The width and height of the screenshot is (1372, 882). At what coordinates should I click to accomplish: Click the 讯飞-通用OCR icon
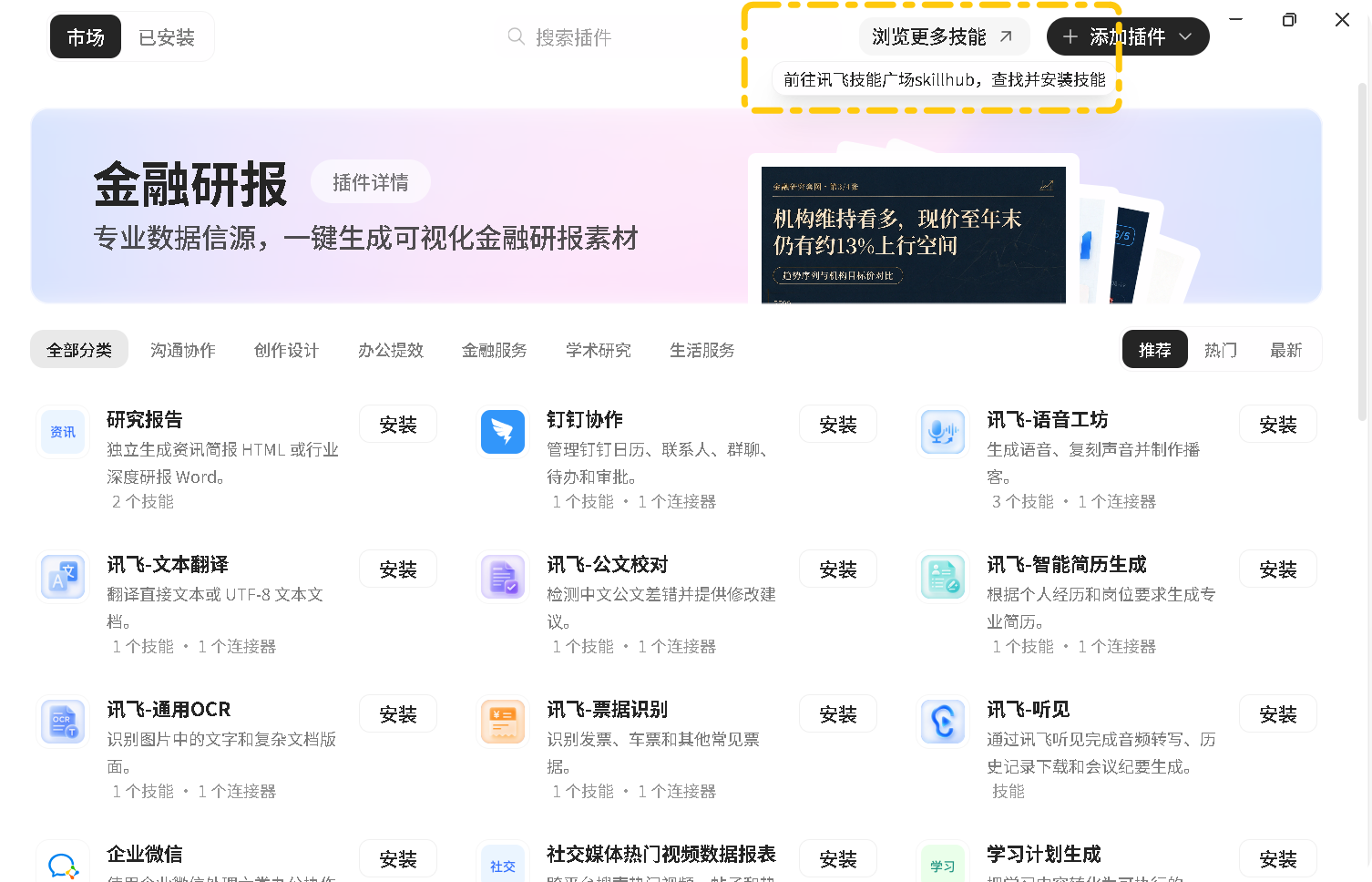63,722
